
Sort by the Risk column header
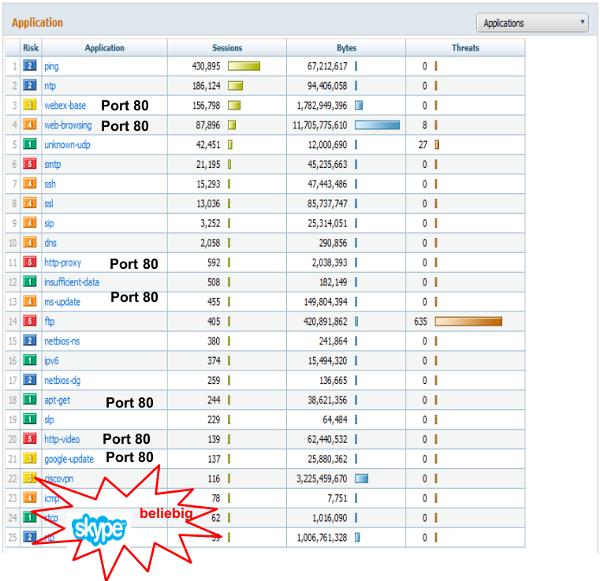(x=31, y=48)
